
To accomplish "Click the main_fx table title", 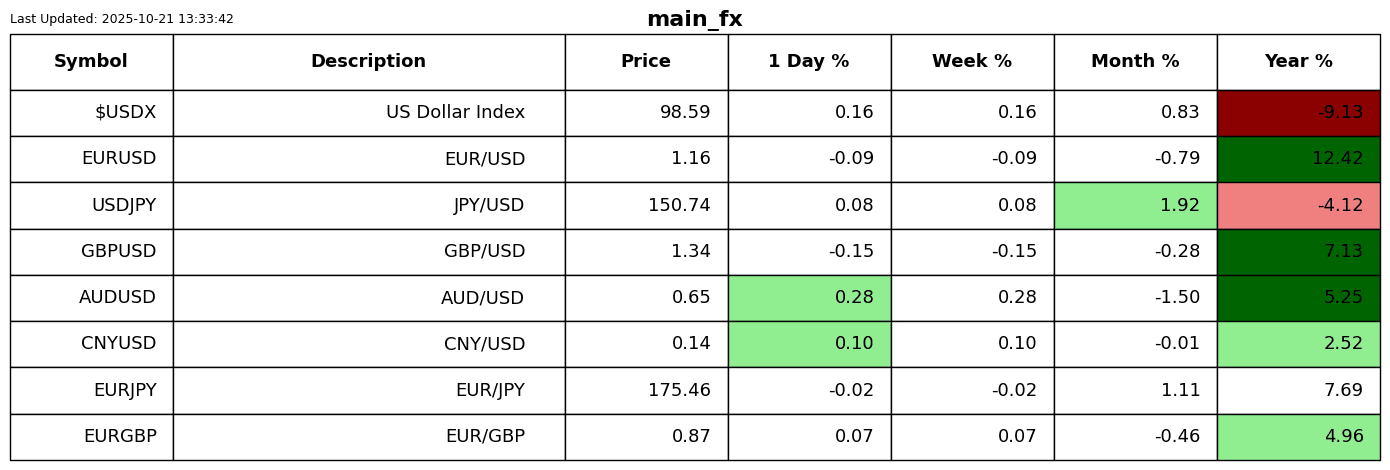I will click(695, 20).
